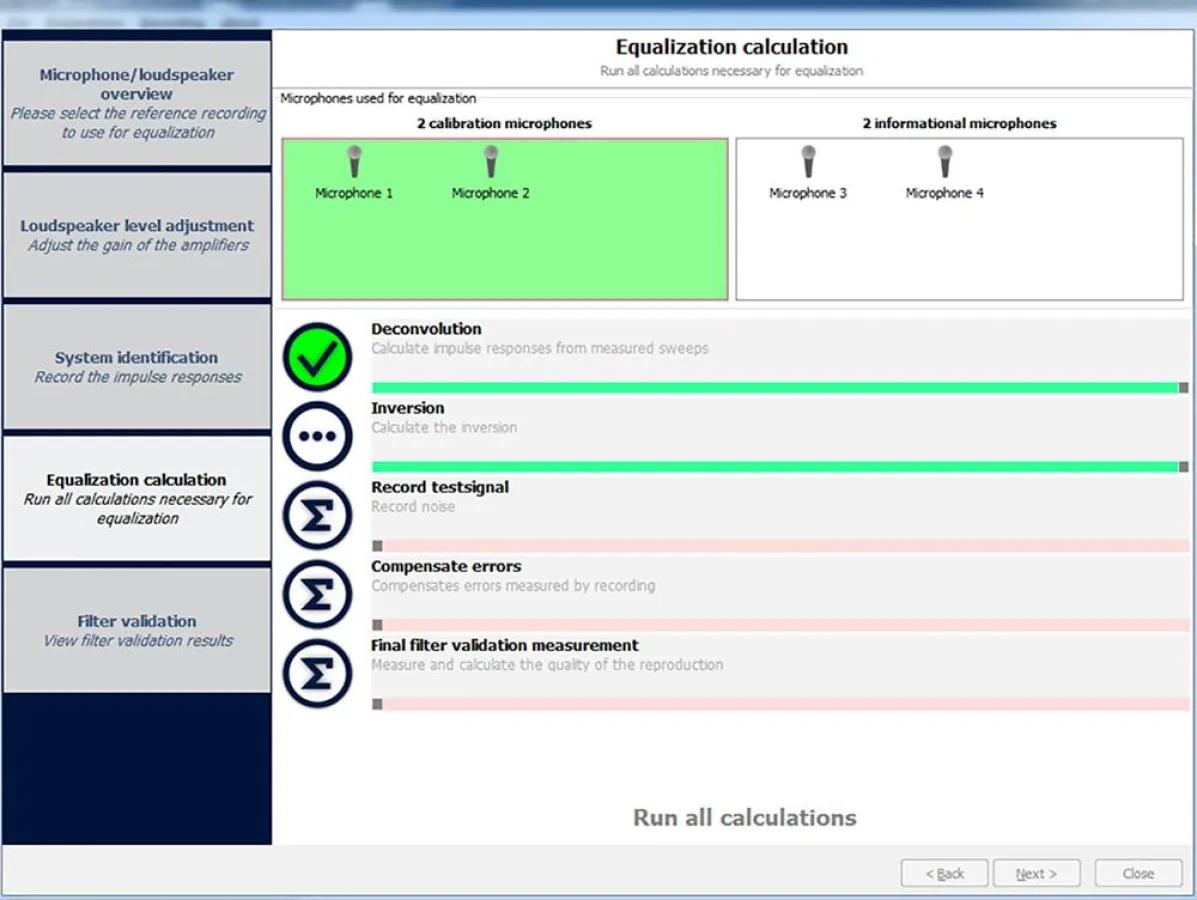Click the Equalization calculation heading area
This screenshot has width=1197, height=900.
pyautogui.click(x=731, y=46)
